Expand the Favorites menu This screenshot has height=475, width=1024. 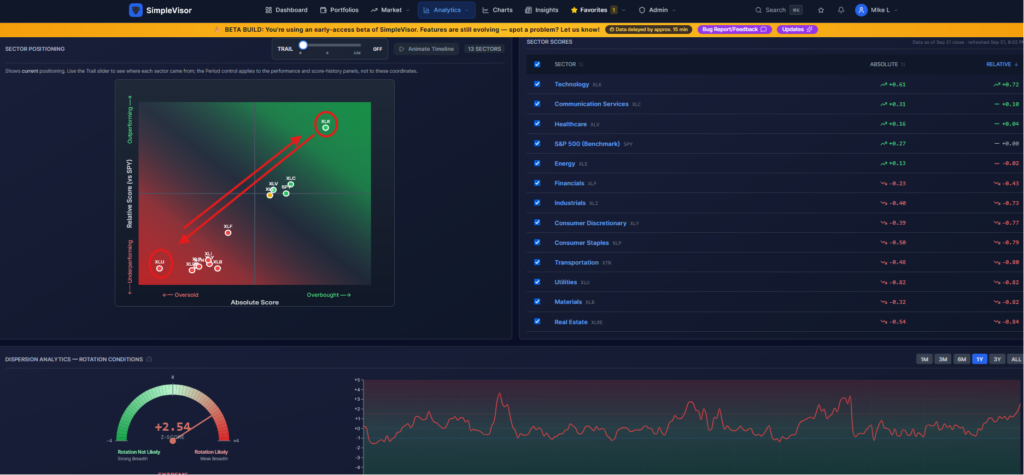click(598, 10)
